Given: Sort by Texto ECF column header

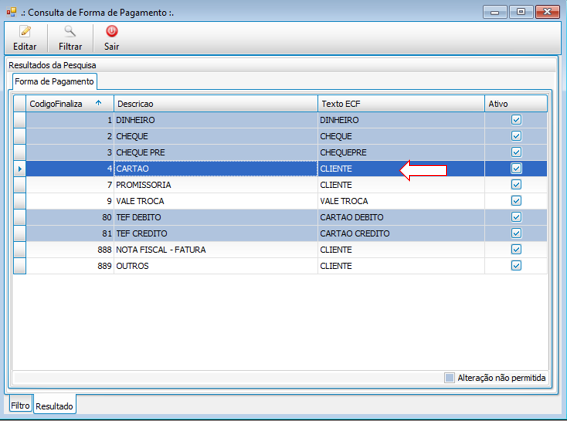Looking at the screenshot, I should pyautogui.click(x=401, y=104).
